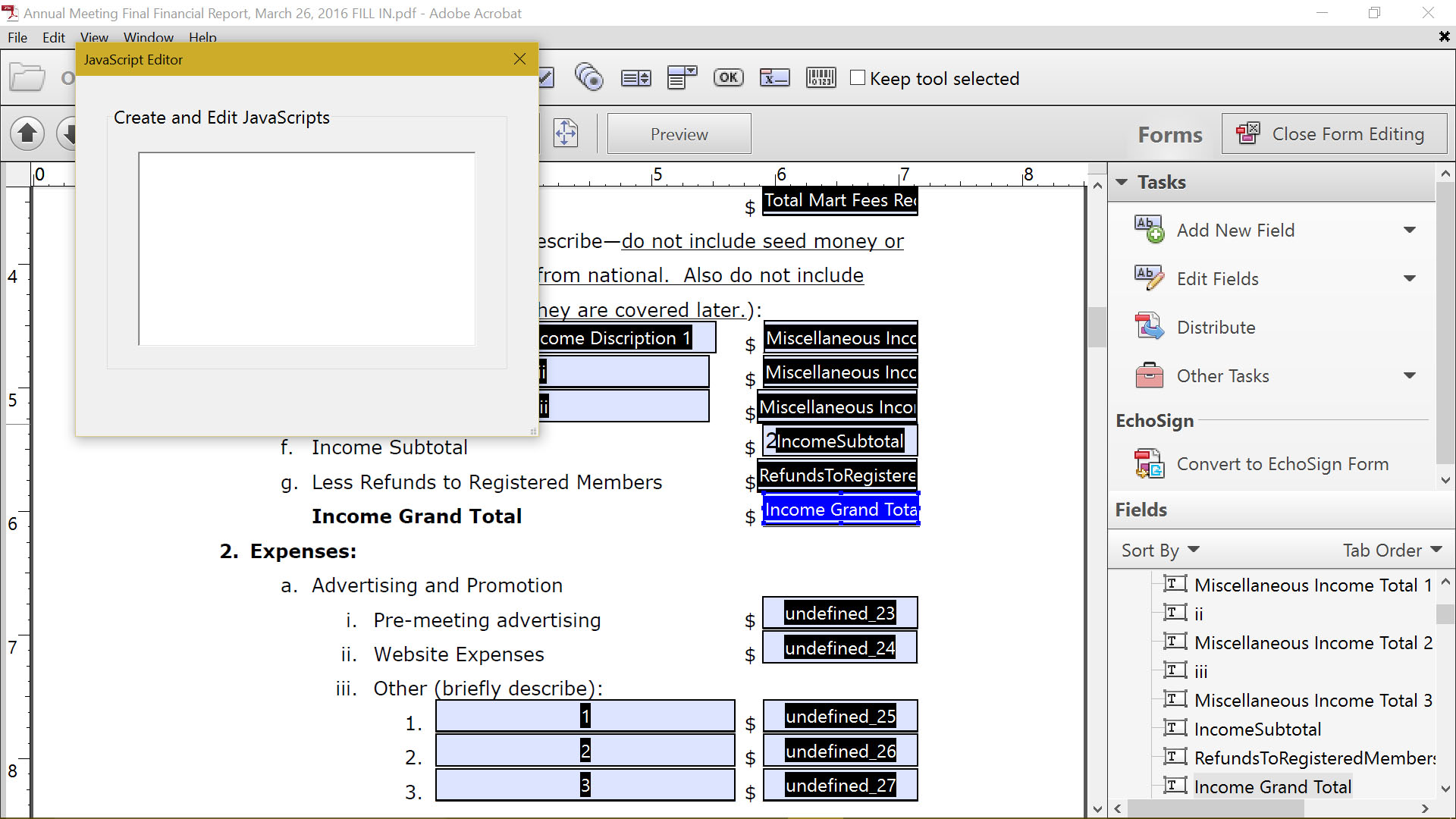1456x819 pixels.
Task: Toggle Keep tool selected checkbox
Action: pos(858,77)
